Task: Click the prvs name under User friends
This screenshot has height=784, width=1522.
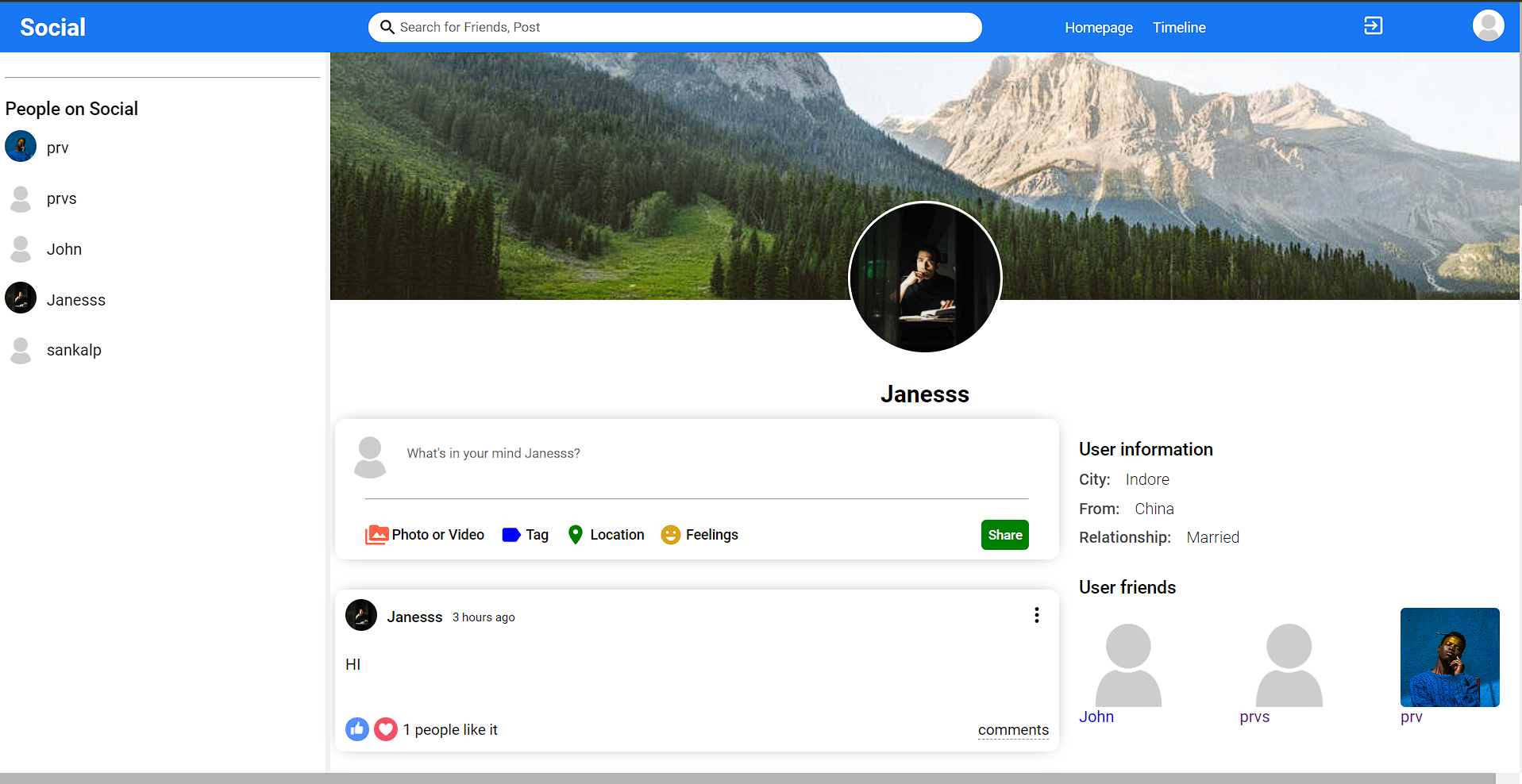Action: point(1254,717)
